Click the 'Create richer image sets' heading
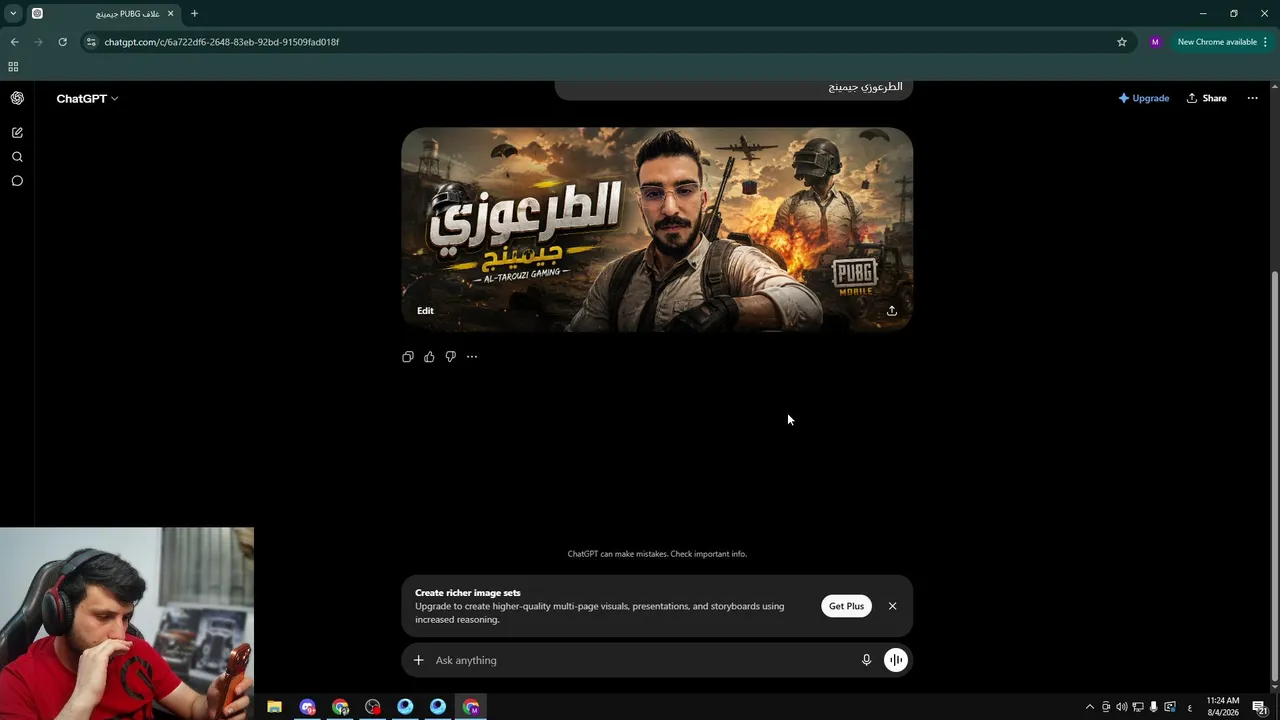This screenshot has height=720, width=1280. click(468, 593)
